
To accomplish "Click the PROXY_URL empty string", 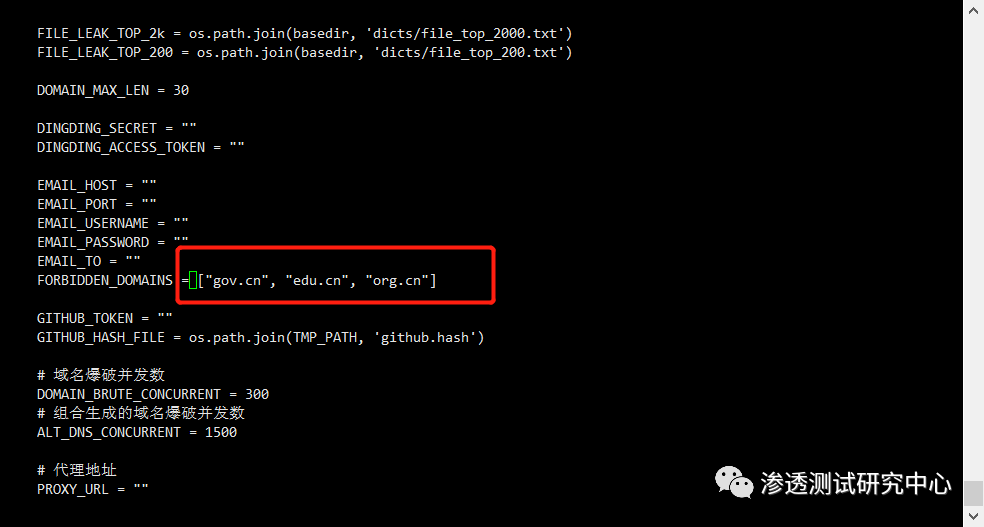I will (x=141, y=489).
